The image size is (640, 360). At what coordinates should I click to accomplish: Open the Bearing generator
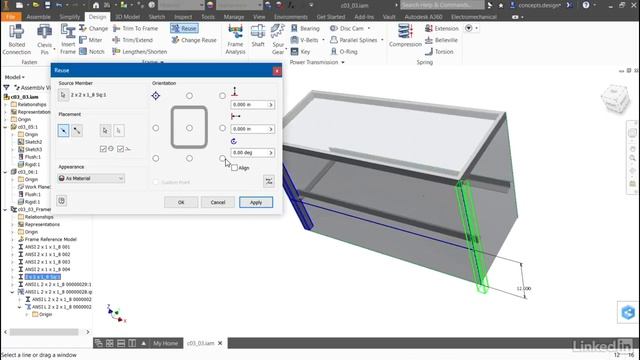click(x=305, y=28)
